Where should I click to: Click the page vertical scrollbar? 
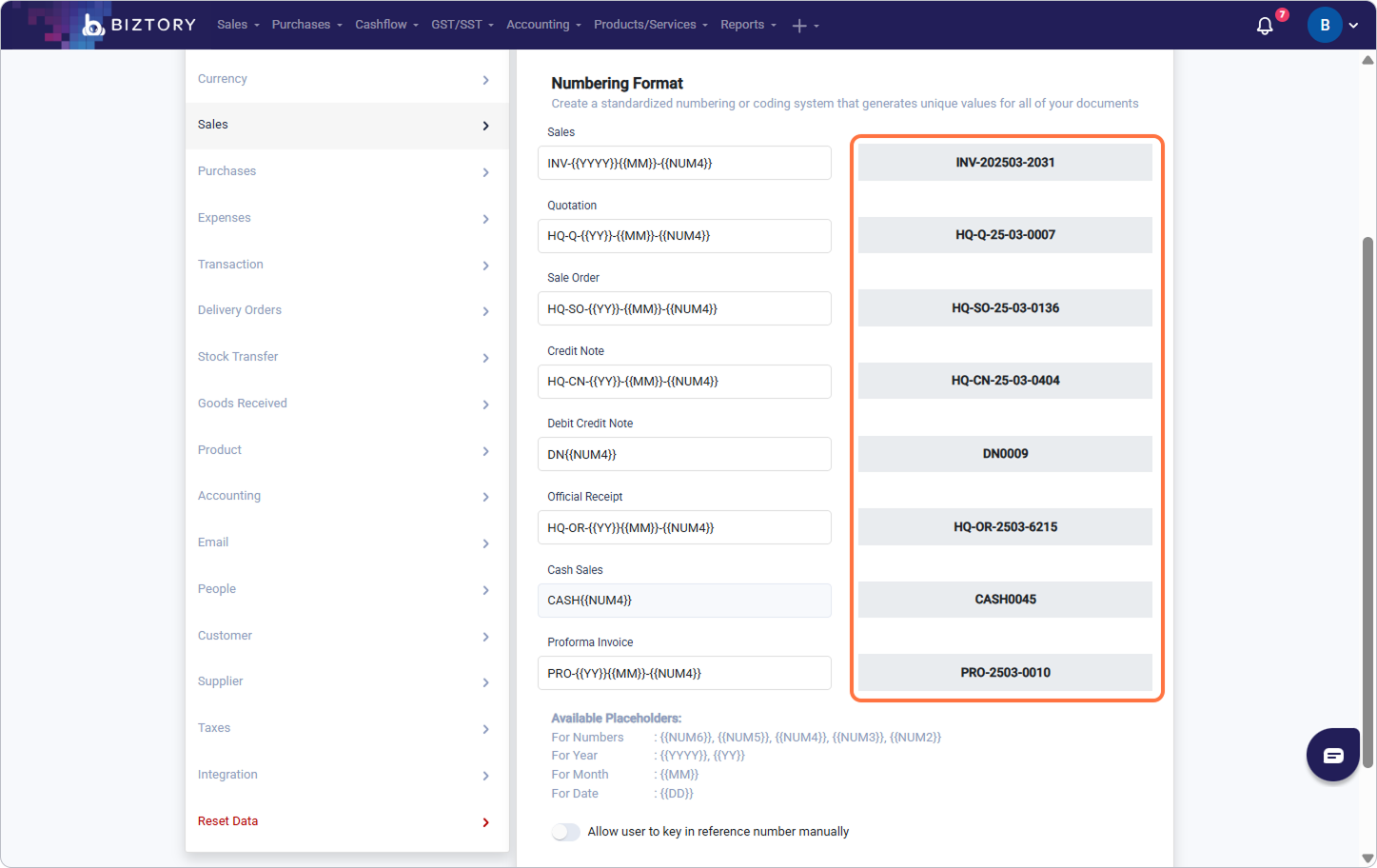tap(1367, 502)
